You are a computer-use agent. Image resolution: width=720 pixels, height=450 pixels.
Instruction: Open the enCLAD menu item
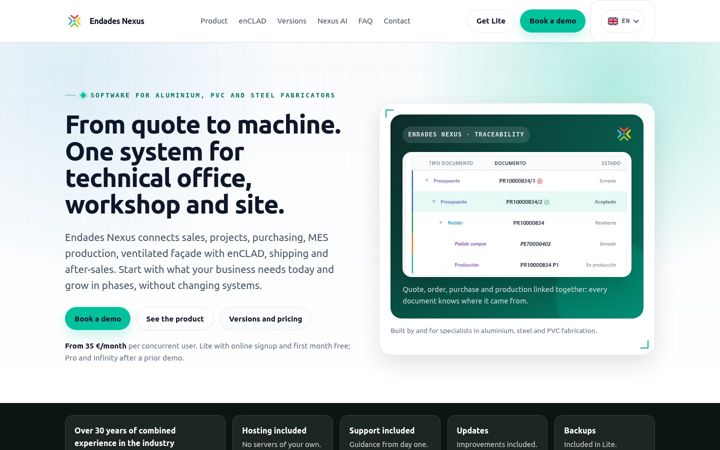pos(252,21)
